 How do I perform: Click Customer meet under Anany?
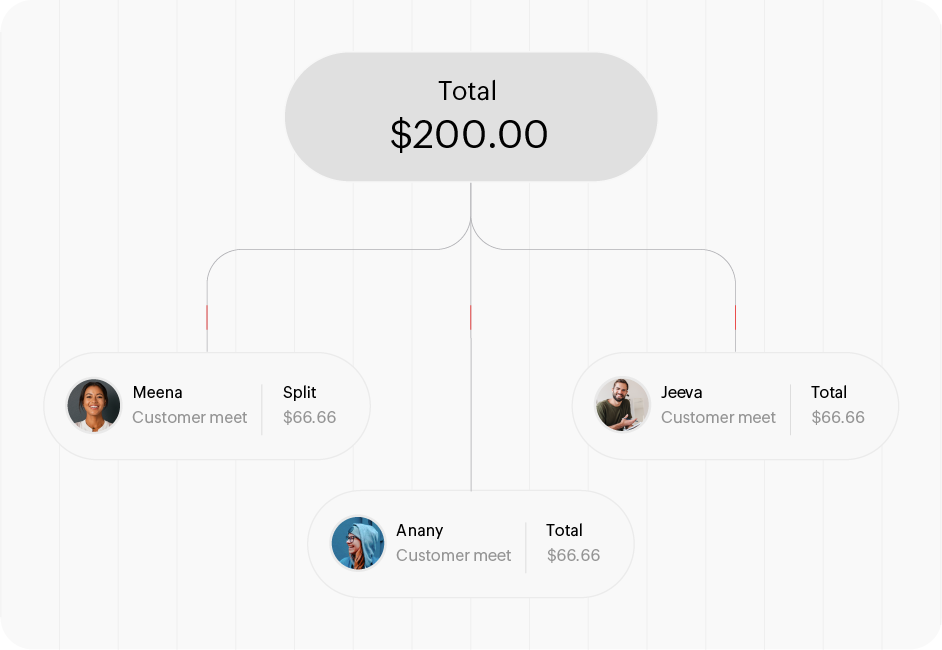coord(453,555)
